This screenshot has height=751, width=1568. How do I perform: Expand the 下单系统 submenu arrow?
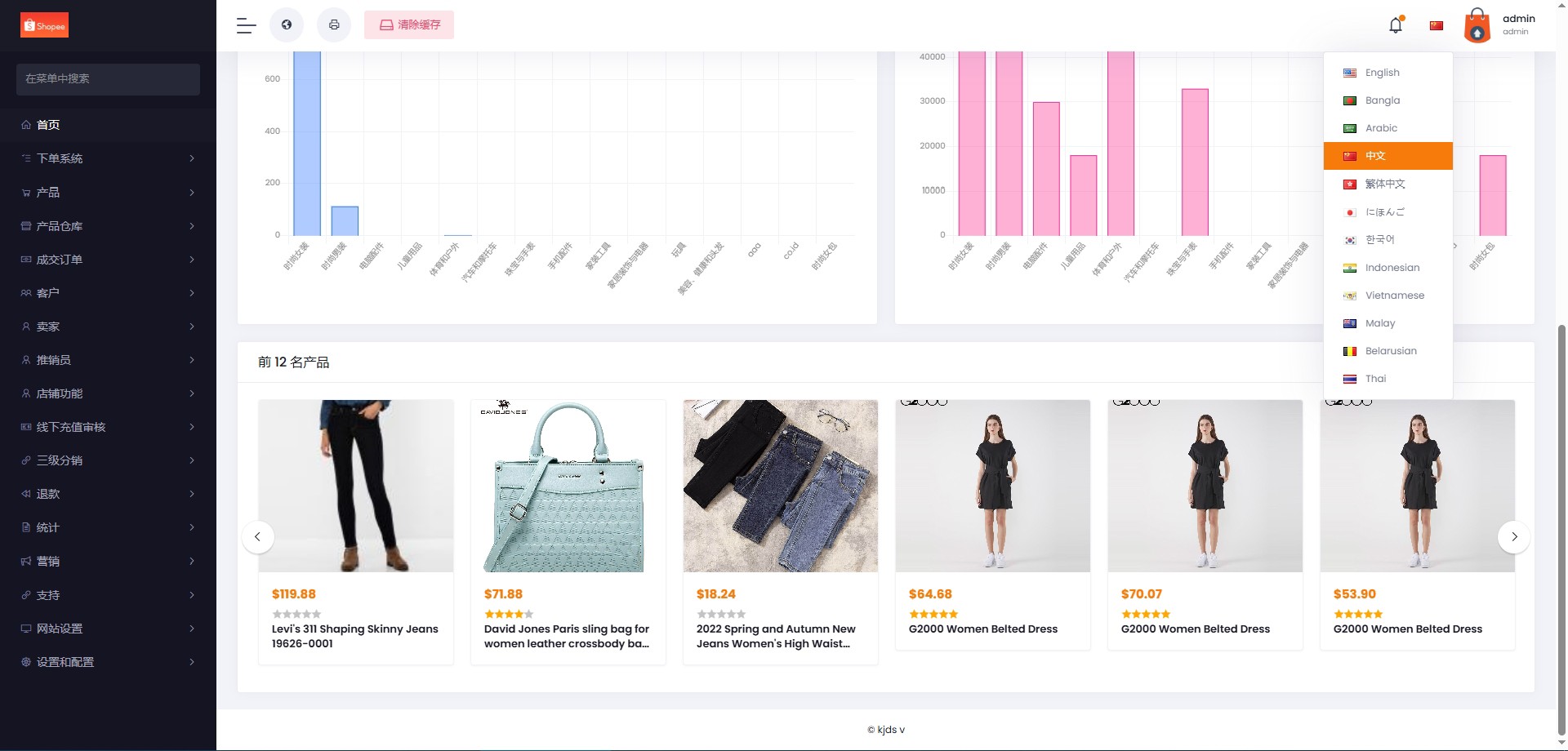click(x=192, y=158)
